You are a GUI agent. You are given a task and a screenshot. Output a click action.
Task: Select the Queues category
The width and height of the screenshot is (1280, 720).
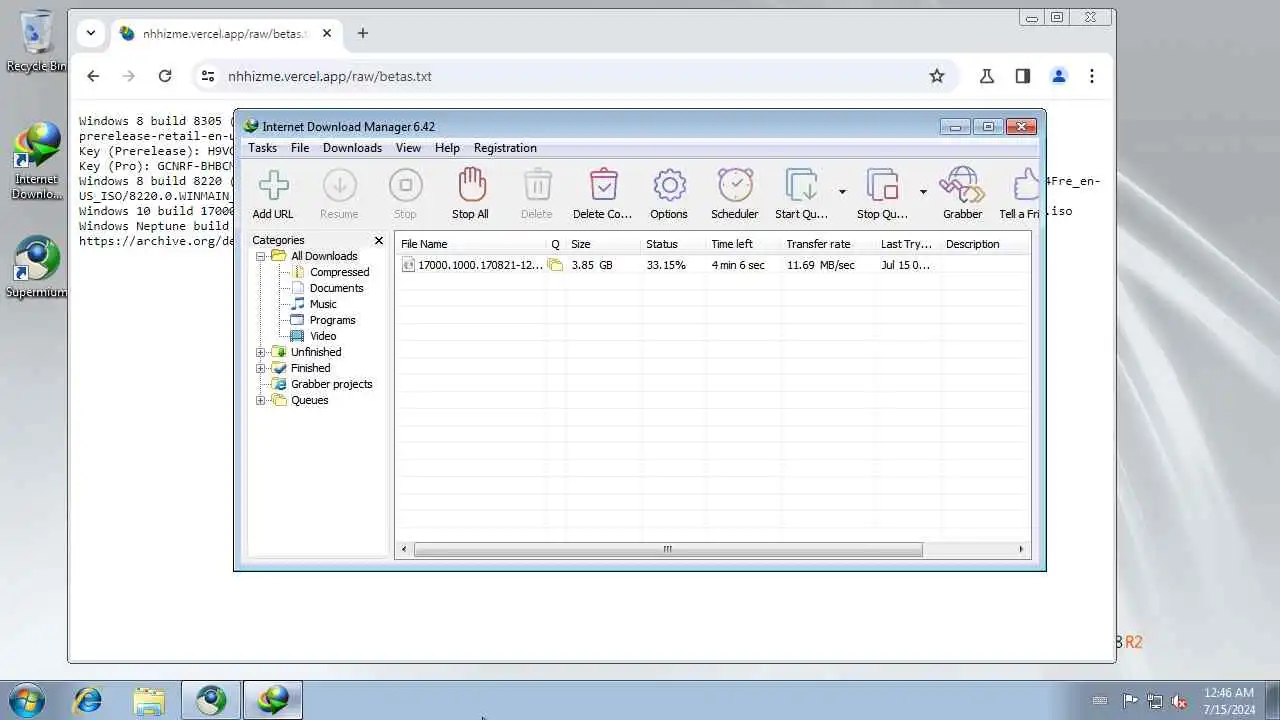[309, 400]
